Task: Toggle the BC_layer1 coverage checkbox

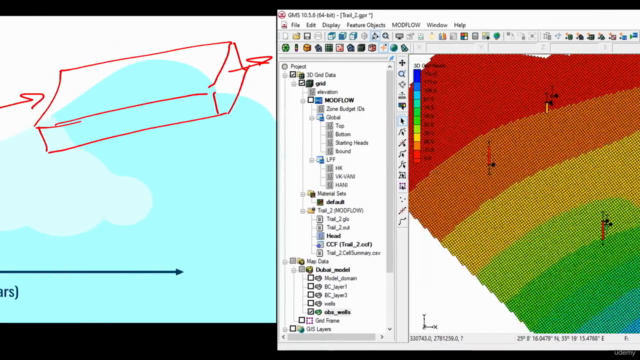Action: 311,287
